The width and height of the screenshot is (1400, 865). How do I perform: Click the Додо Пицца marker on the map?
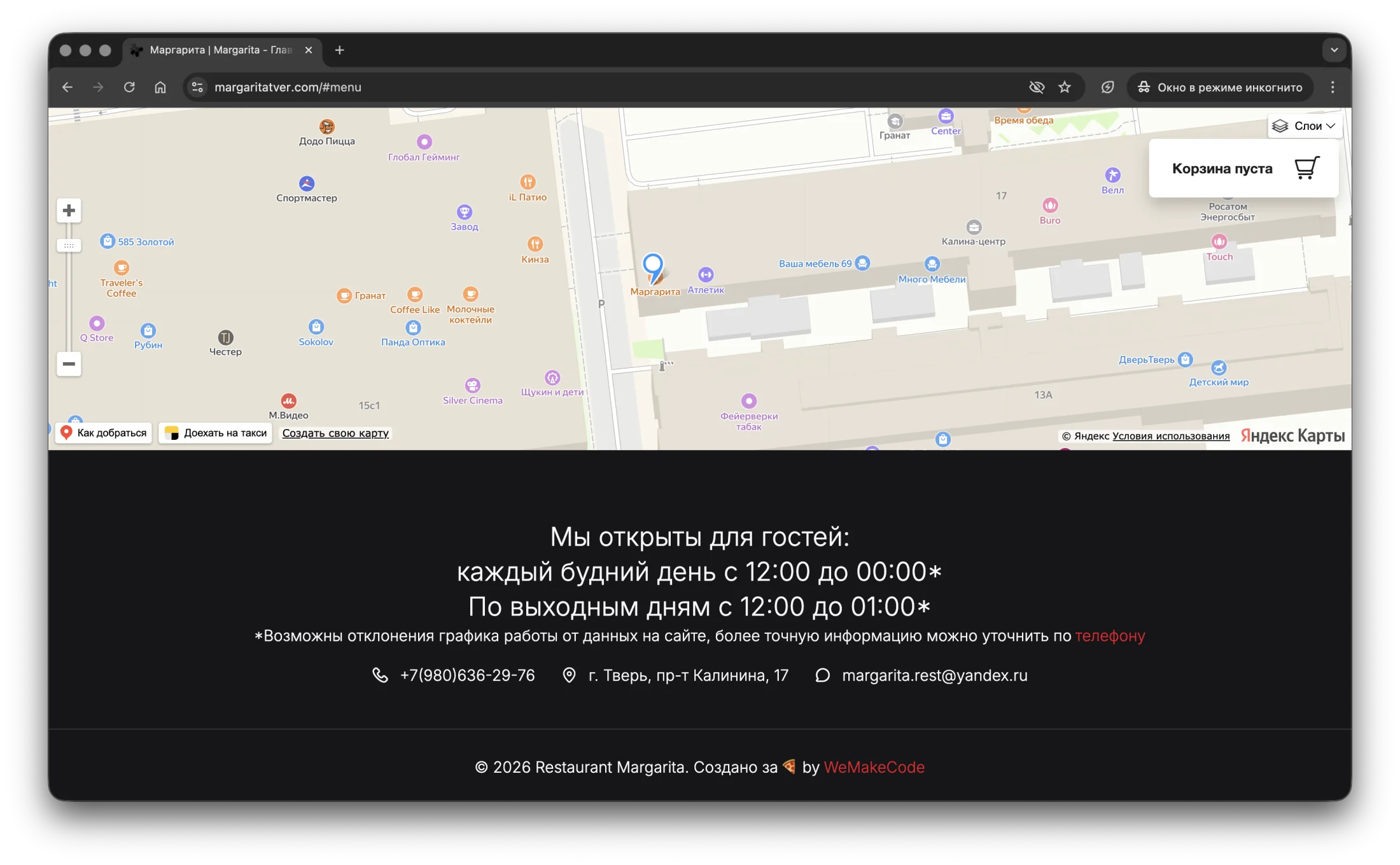326,127
